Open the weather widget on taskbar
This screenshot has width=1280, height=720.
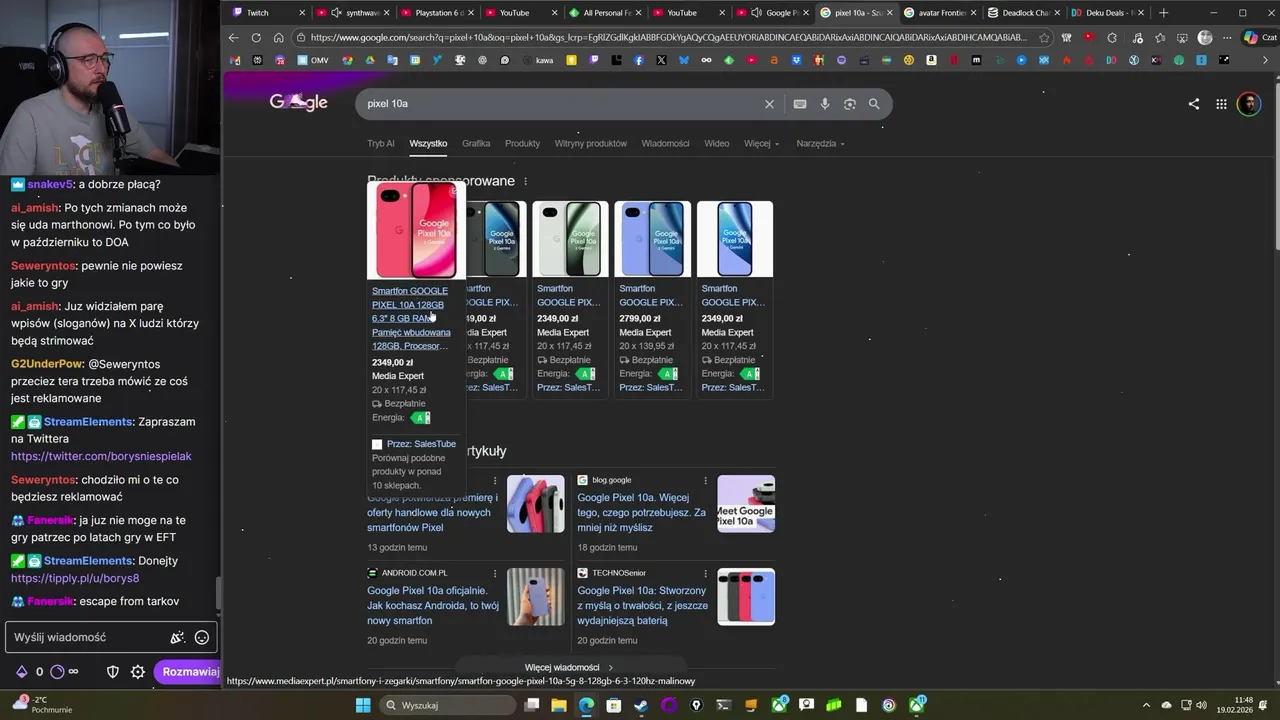[x=42, y=704]
